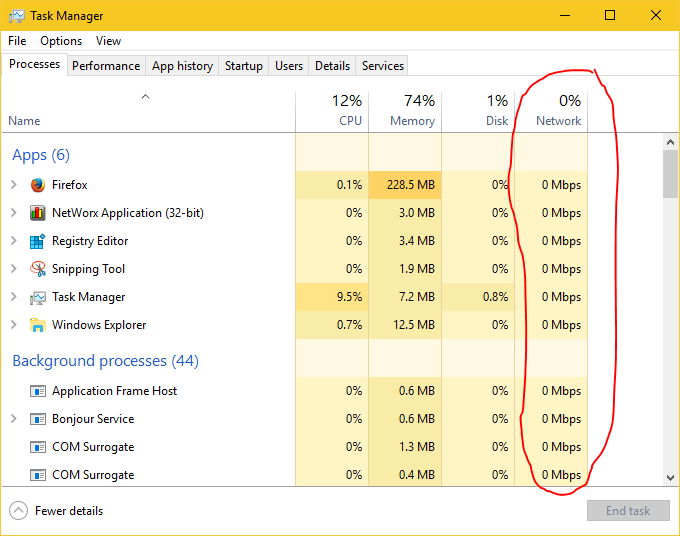Image resolution: width=680 pixels, height=536 pixels.
Task: Click the Fewer details arrow icon
Action: (x=18, y=510)
